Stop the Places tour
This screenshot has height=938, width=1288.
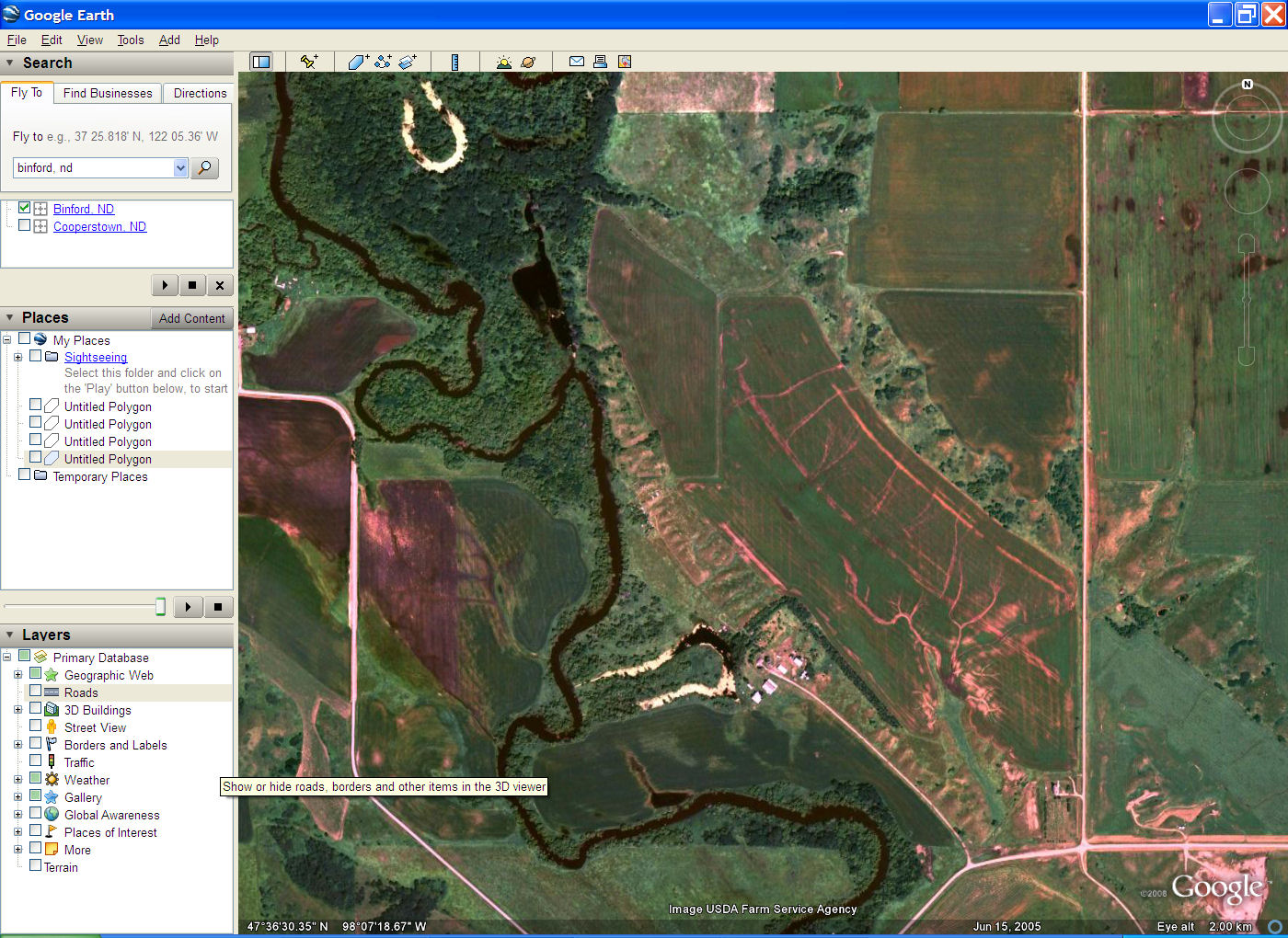[x=218, y=607]
